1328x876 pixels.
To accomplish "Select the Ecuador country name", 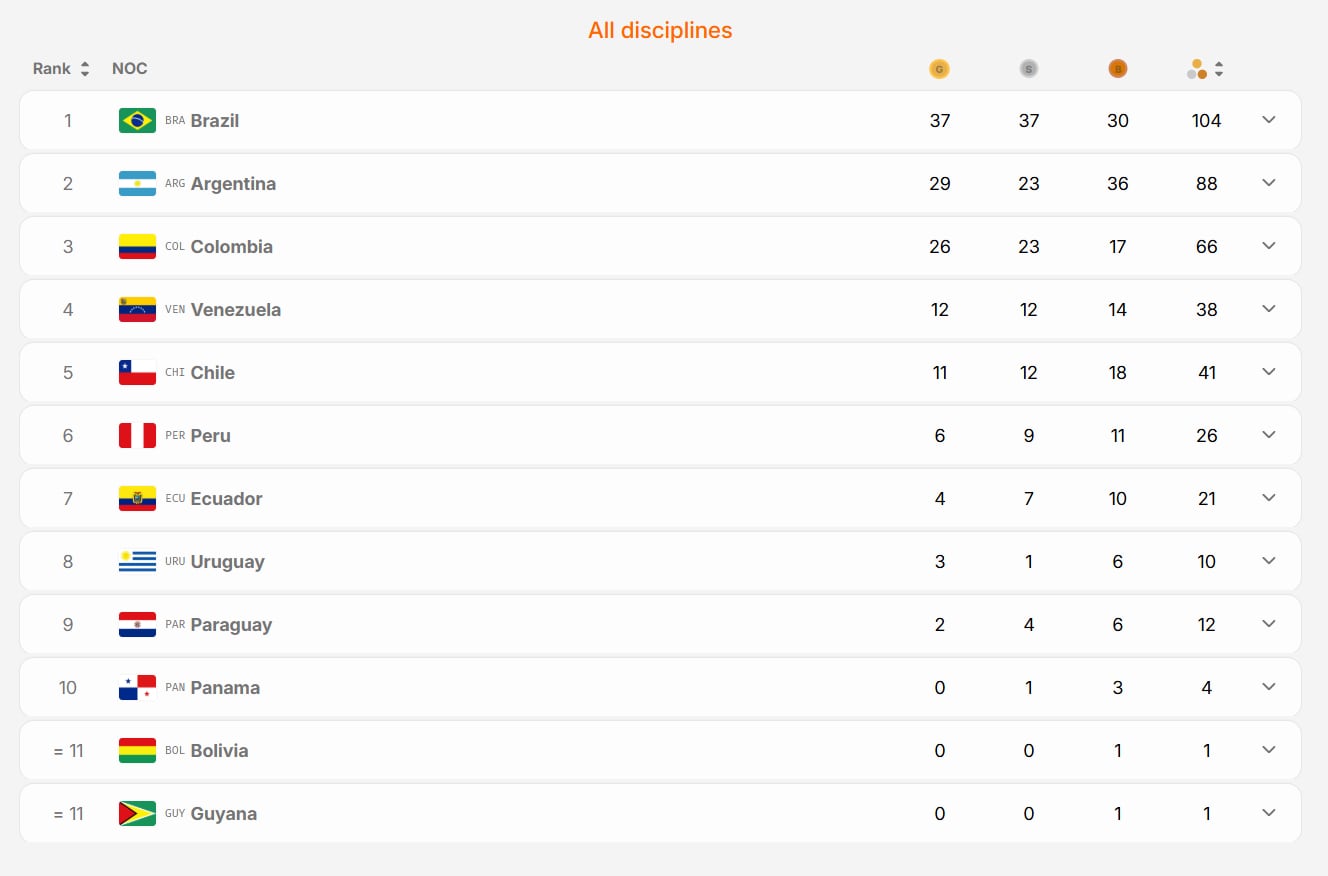I will tap(227, 499).
